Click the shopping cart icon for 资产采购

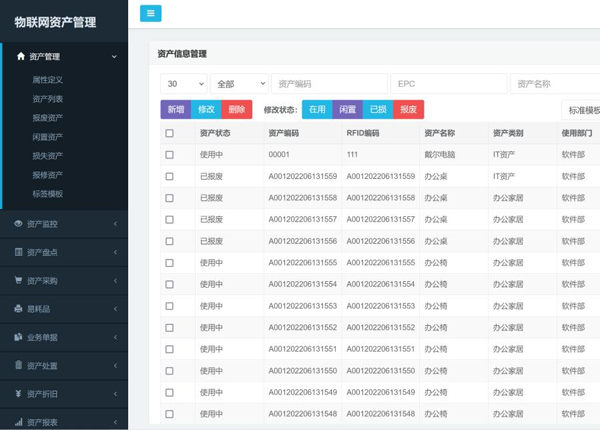click(x=18, y=281)
